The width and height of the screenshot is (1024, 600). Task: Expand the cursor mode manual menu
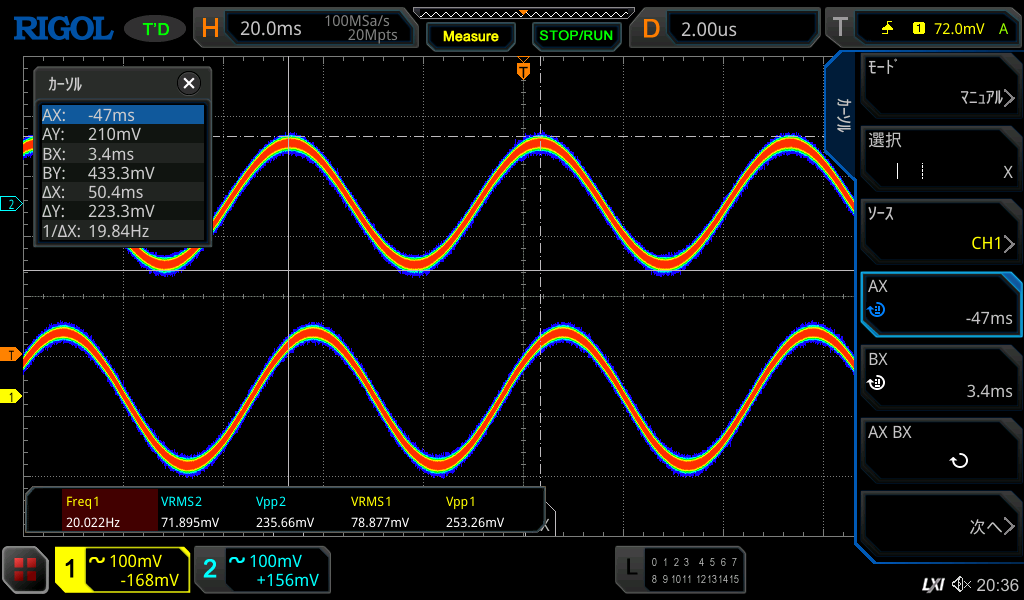coord(940,85)
